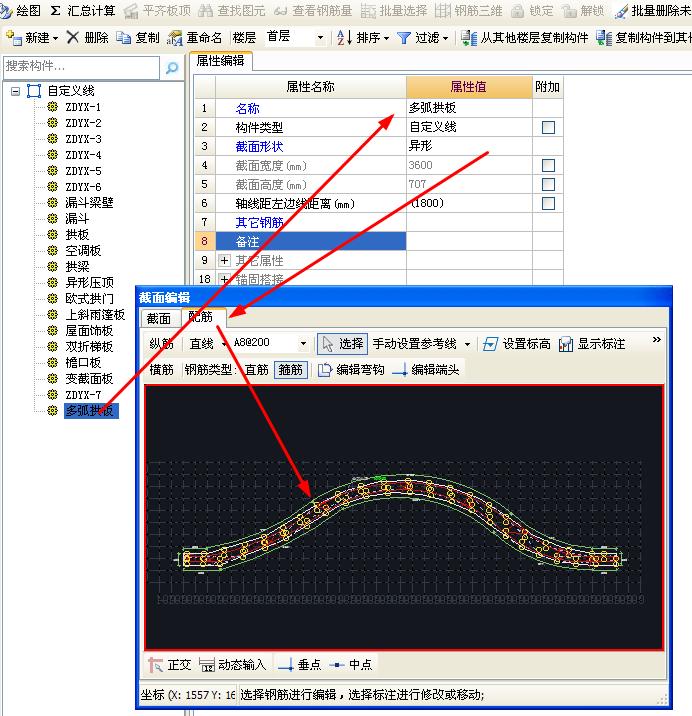This screenshot has width=692, height=716.
Task: Expand the 其它属性 row
Action: click(x=224, y=261)
